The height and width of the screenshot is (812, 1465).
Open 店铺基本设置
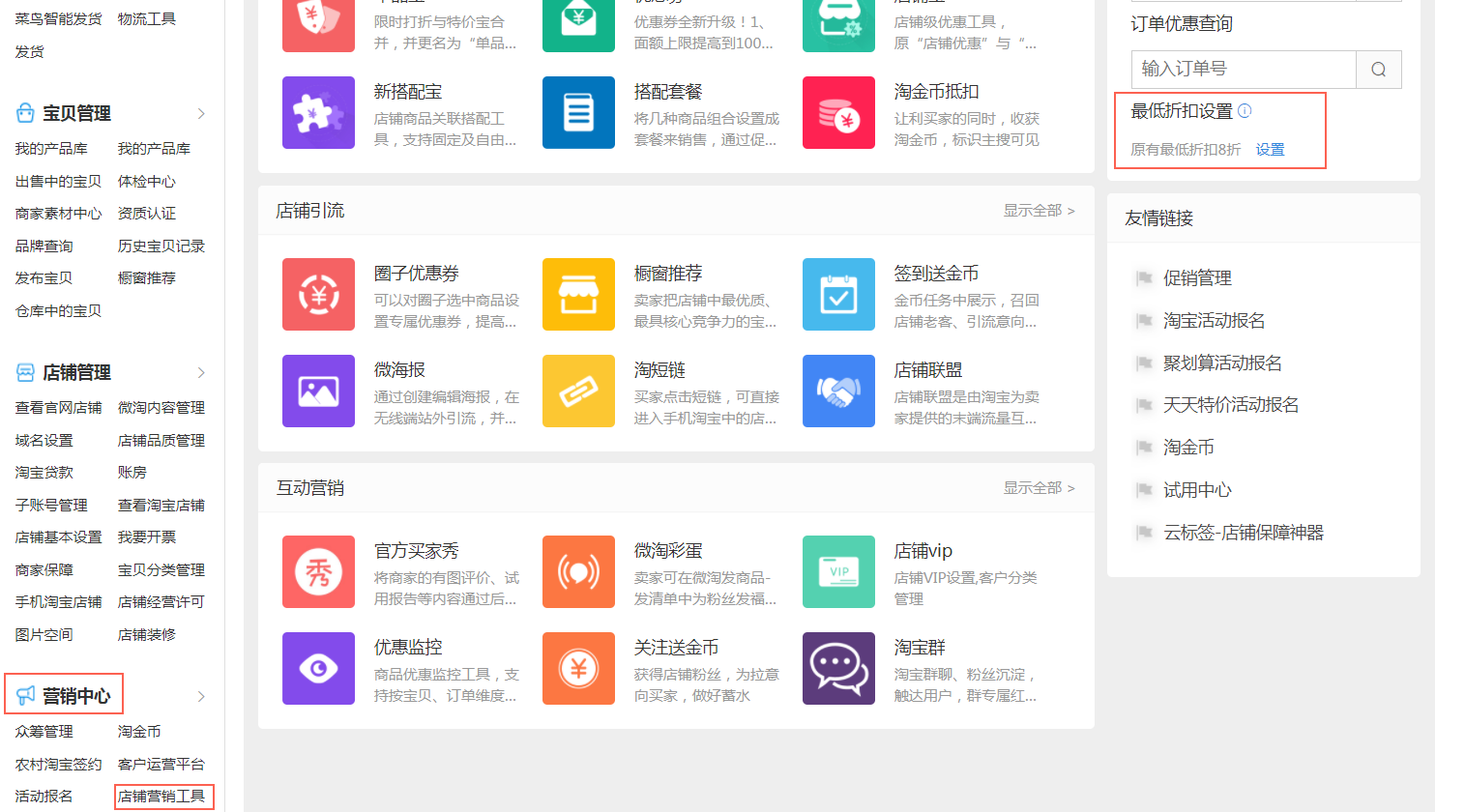pos(58,537)
